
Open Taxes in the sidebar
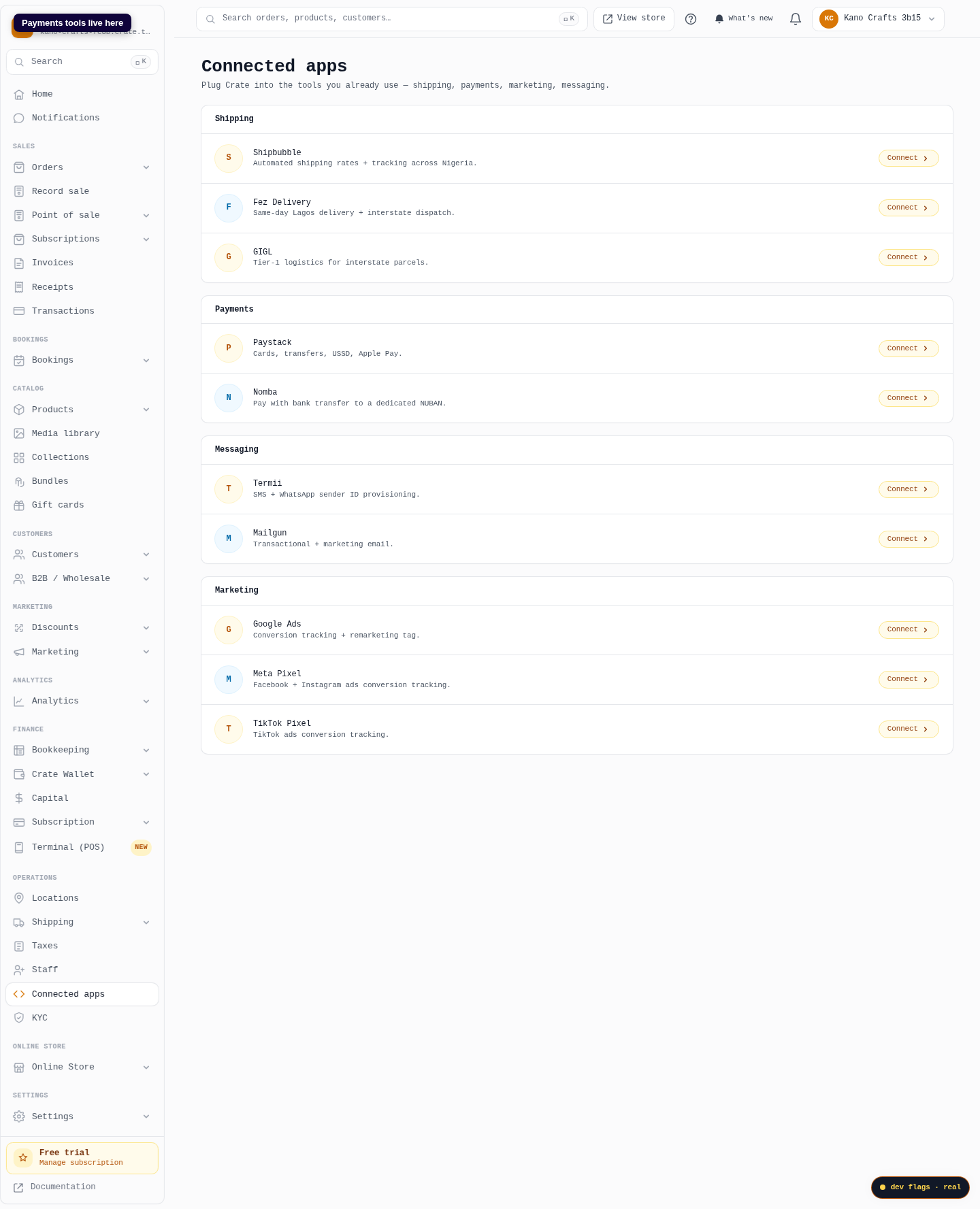click(x=82, y=946)
